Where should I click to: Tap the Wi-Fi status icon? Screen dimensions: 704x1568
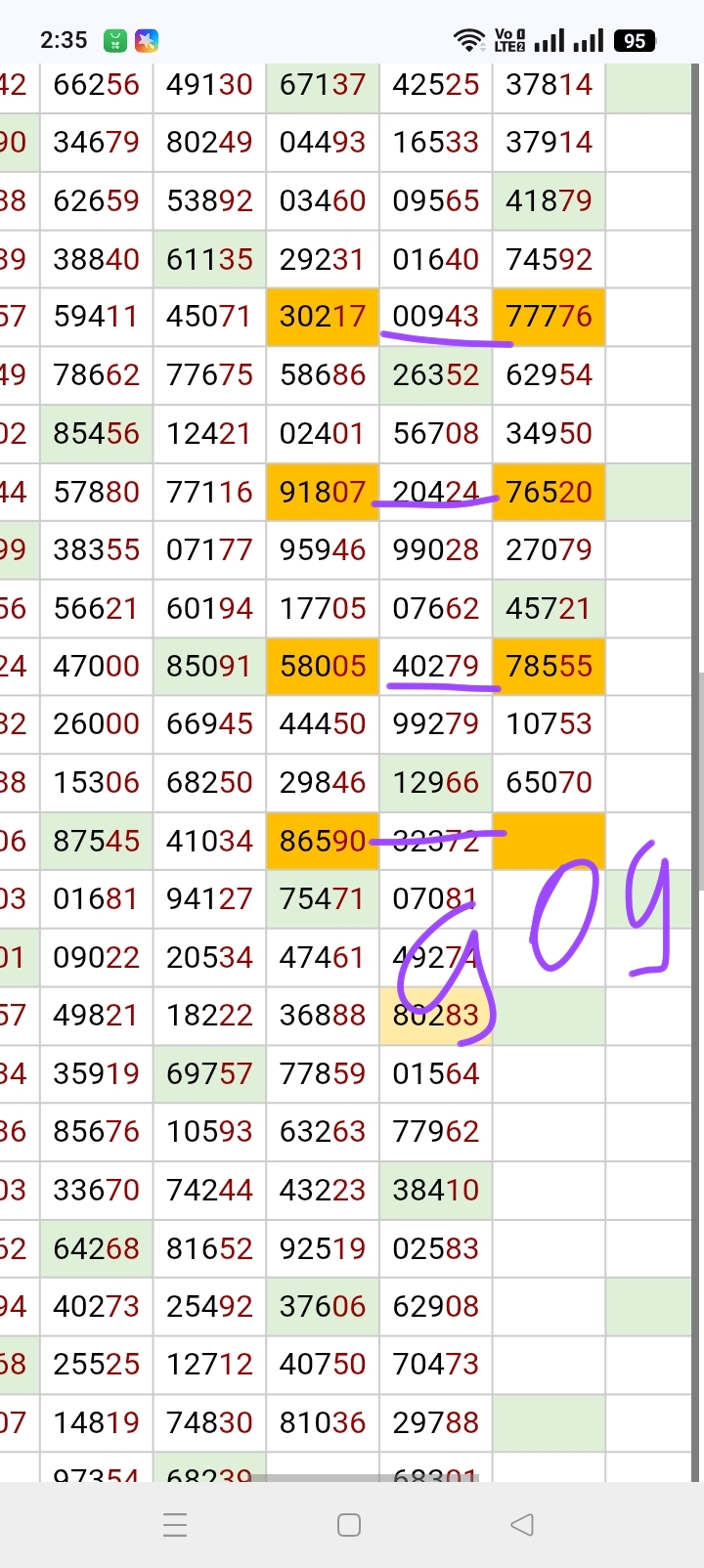pos(469,40)
